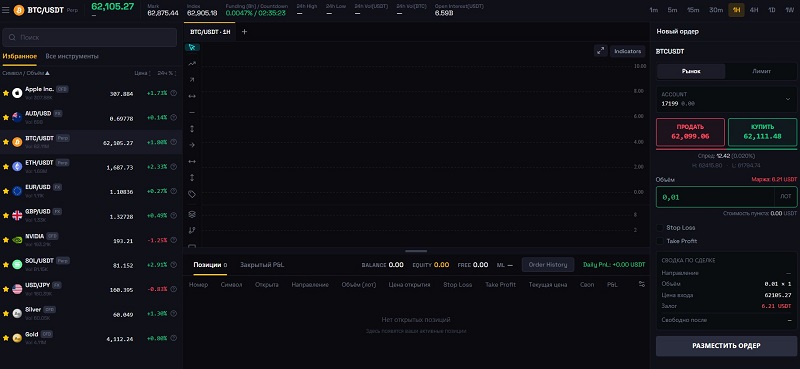Click the Поиск search field

click(x=90, y=37)
